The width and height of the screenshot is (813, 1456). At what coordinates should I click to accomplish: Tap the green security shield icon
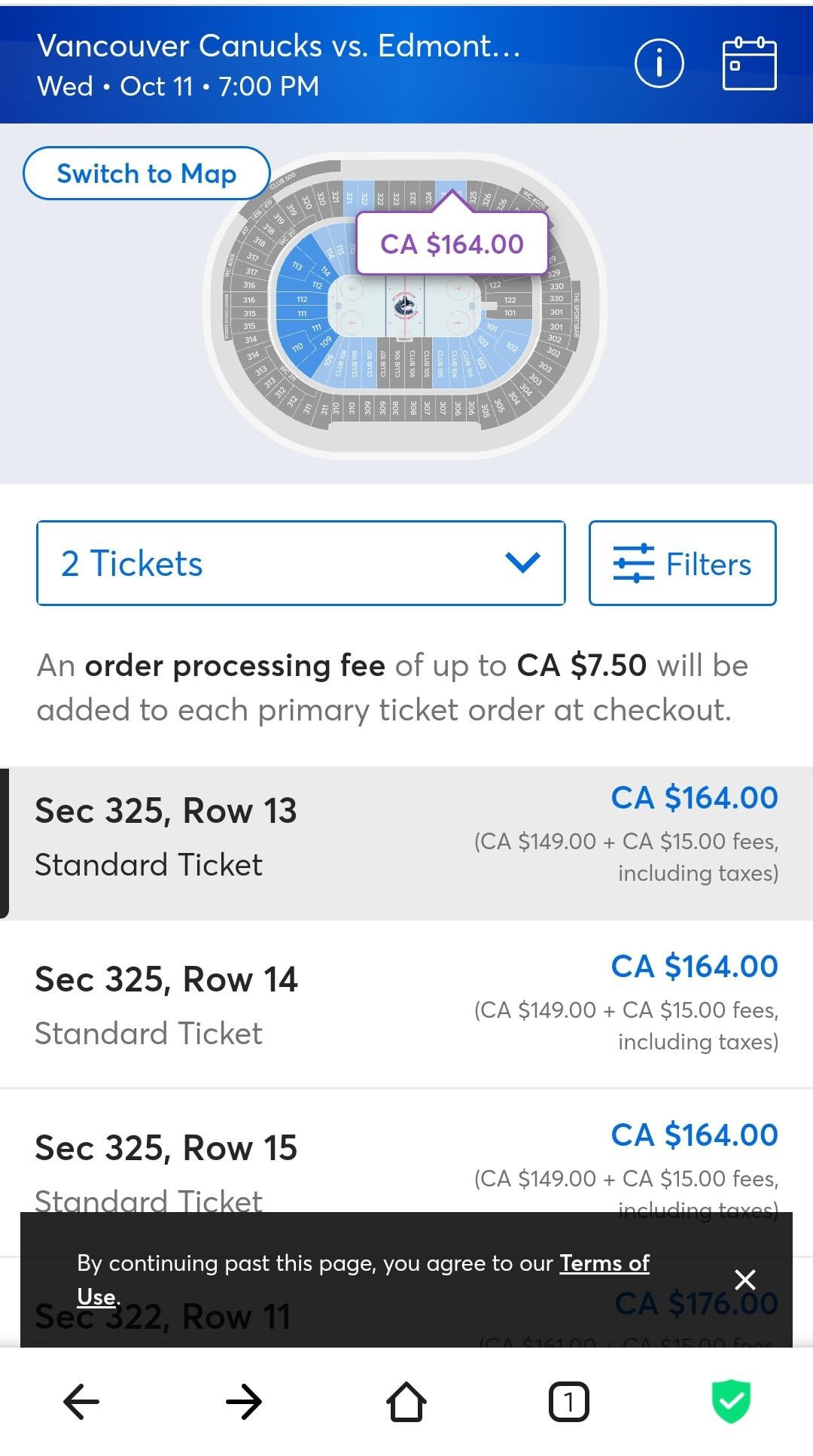click(731, 1401)
